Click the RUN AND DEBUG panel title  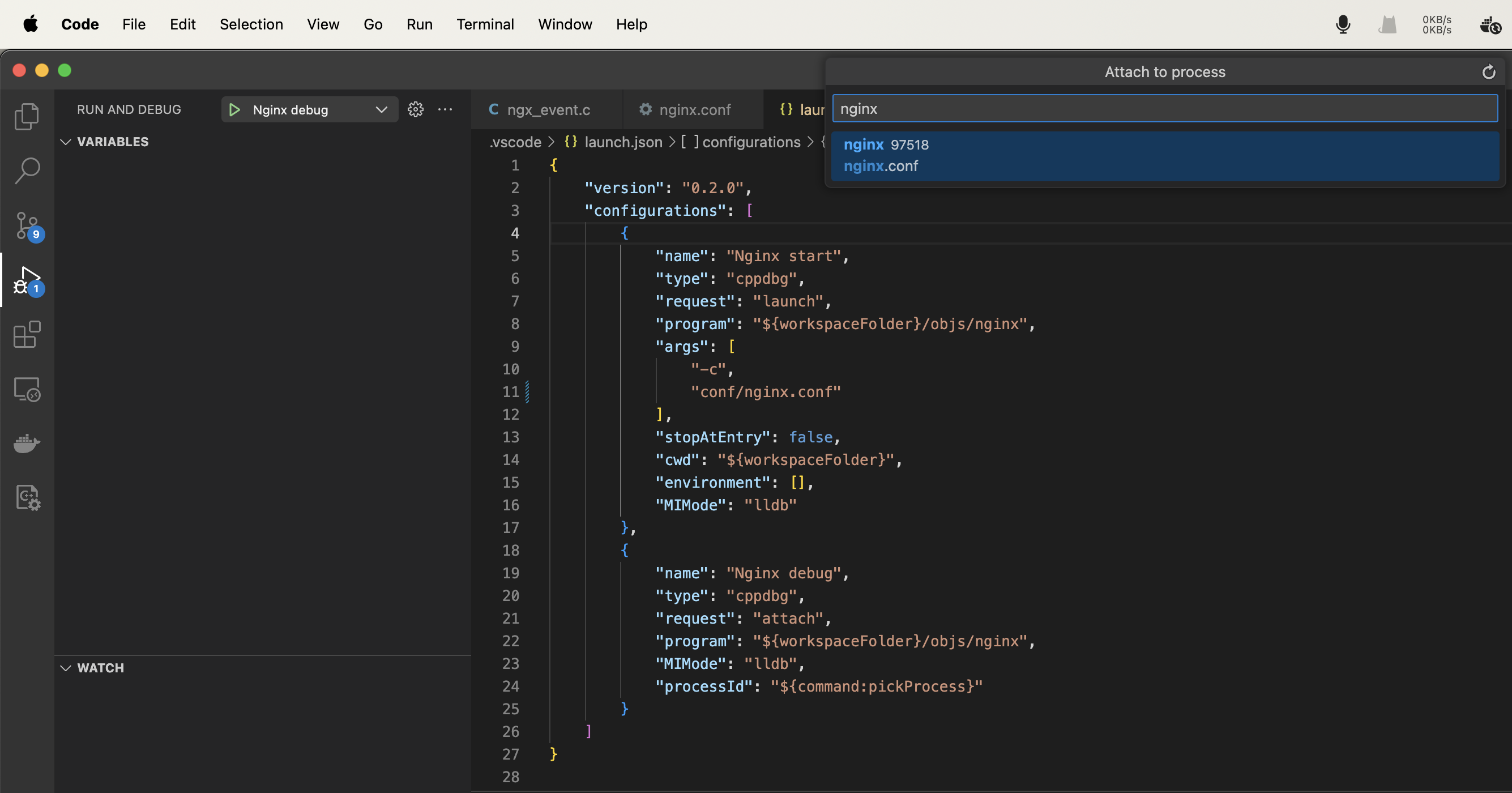coord(129,110)
